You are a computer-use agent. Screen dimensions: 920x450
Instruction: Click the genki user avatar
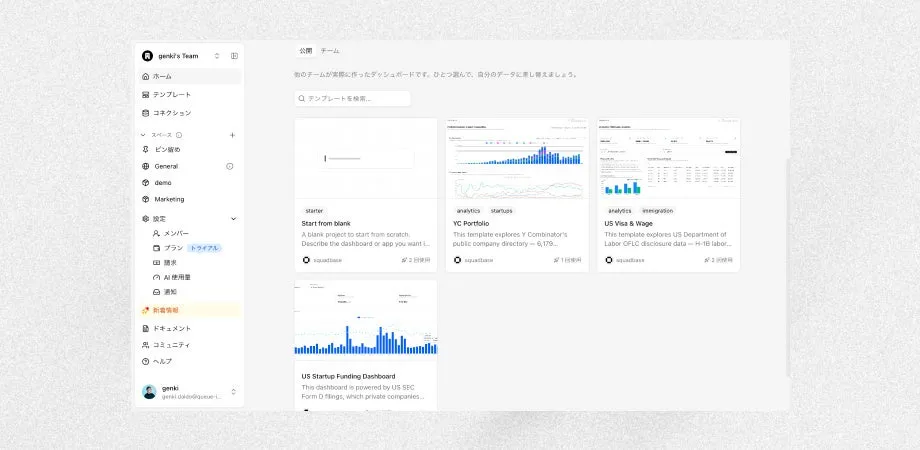pyautogui.click(x=149, y=392)
